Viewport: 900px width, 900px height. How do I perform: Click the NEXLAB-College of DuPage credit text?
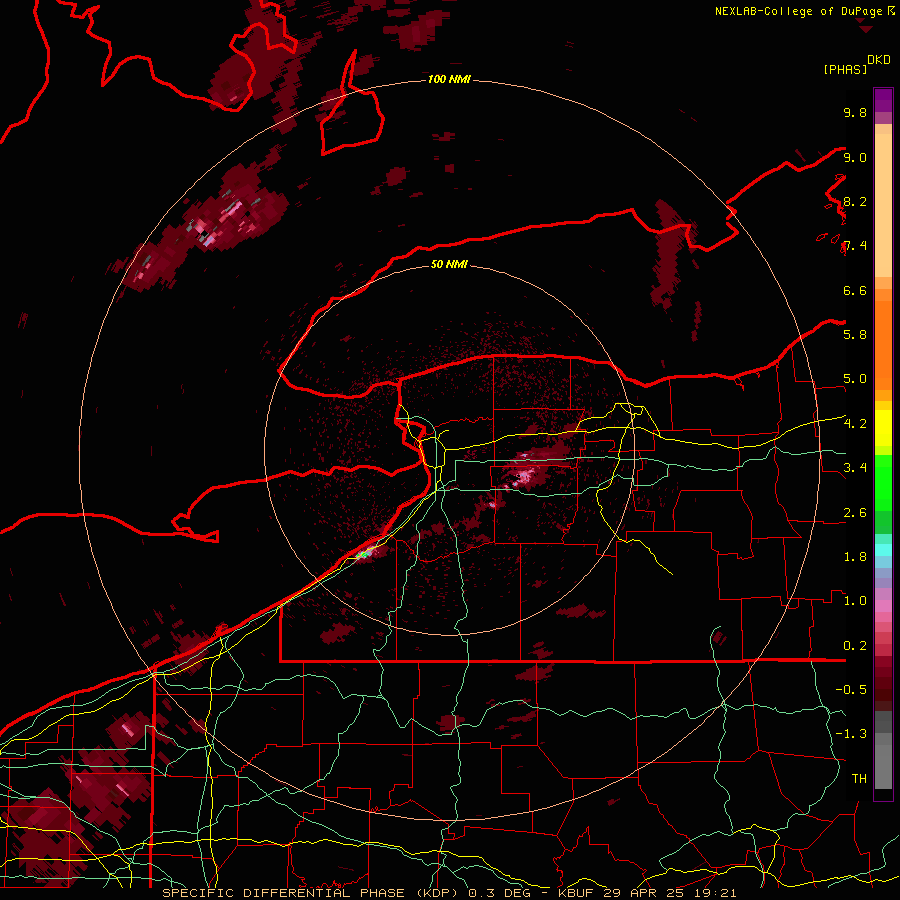(x=801, y=11)
